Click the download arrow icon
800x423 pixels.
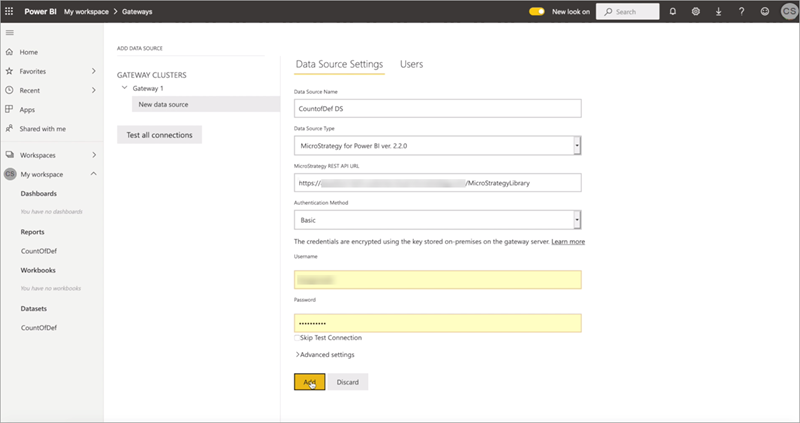coord(718,11)
